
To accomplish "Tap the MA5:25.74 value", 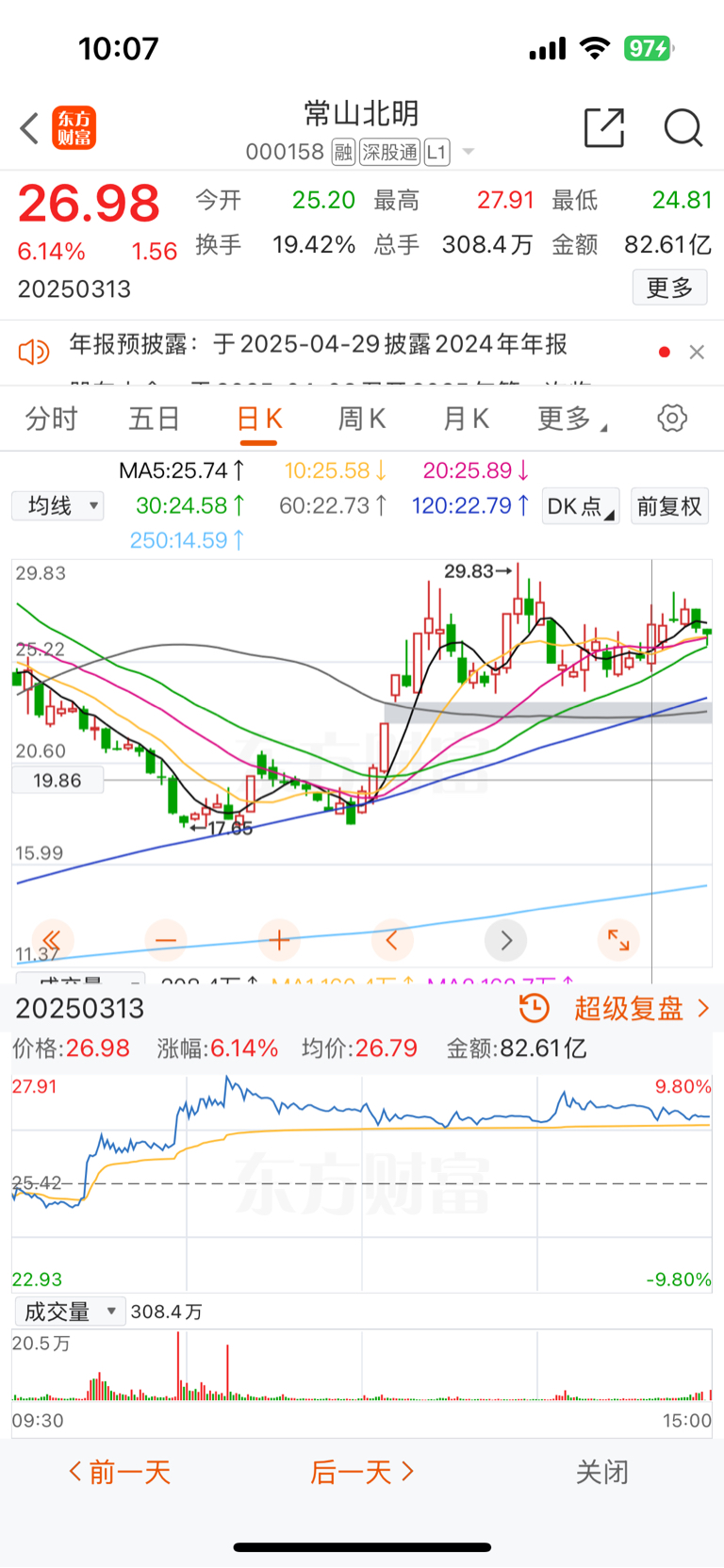I will [182, 470].
